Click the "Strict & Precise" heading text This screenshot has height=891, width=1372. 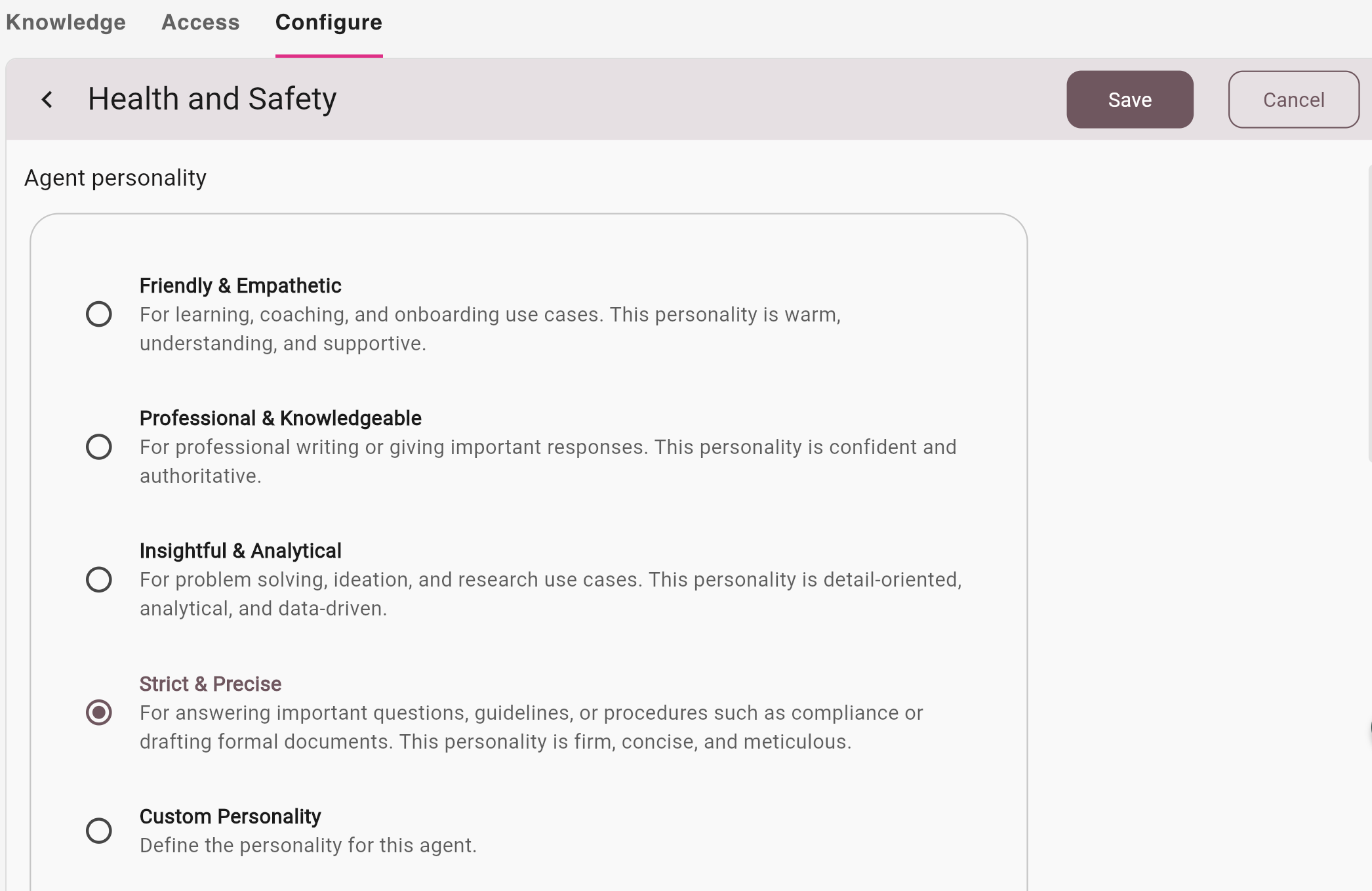[210, 684]
